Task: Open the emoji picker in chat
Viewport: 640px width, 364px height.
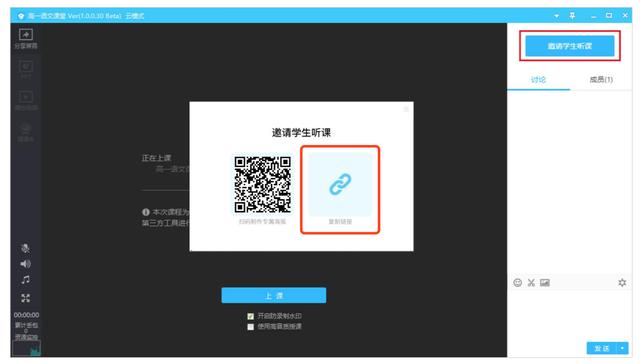Action: (x=518, y=282)
